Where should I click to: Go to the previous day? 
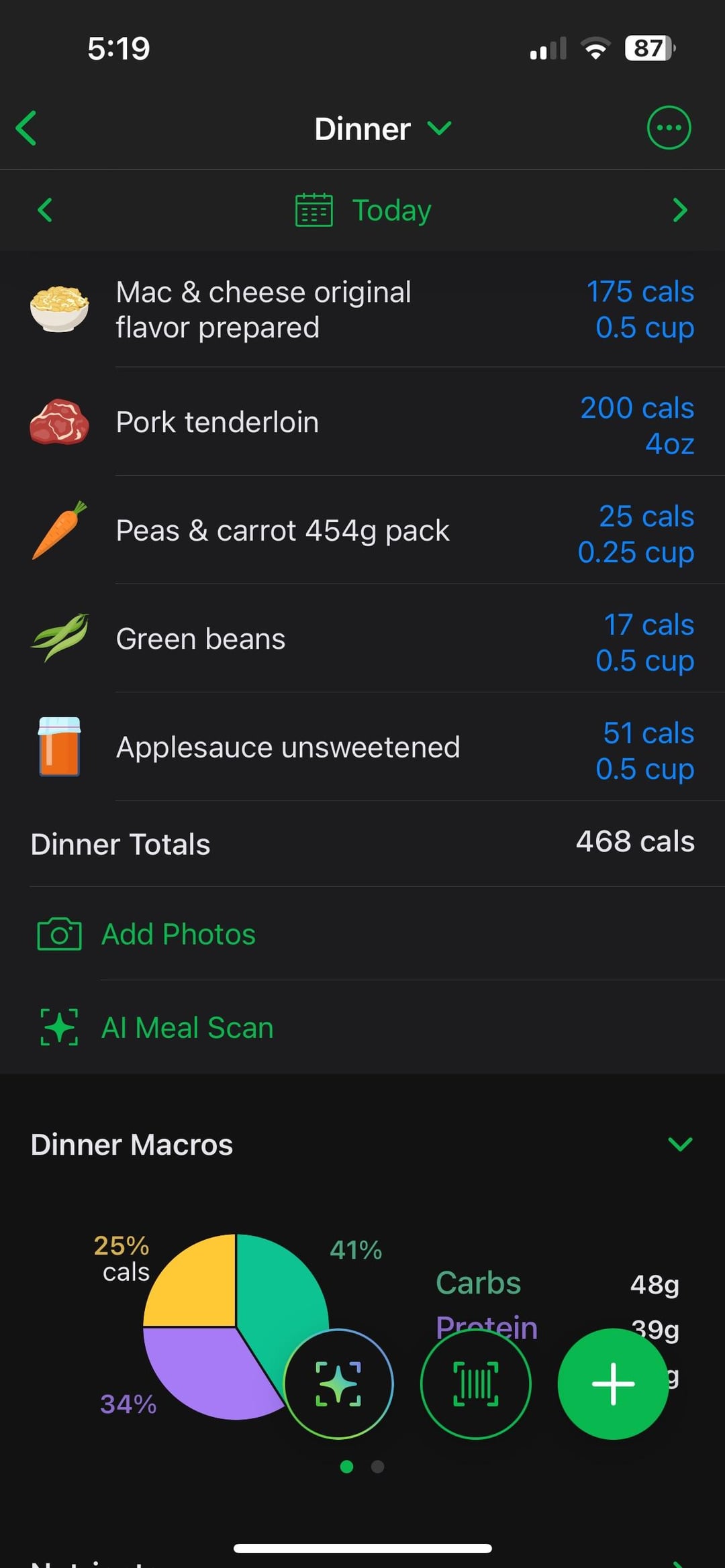(45, 210)
